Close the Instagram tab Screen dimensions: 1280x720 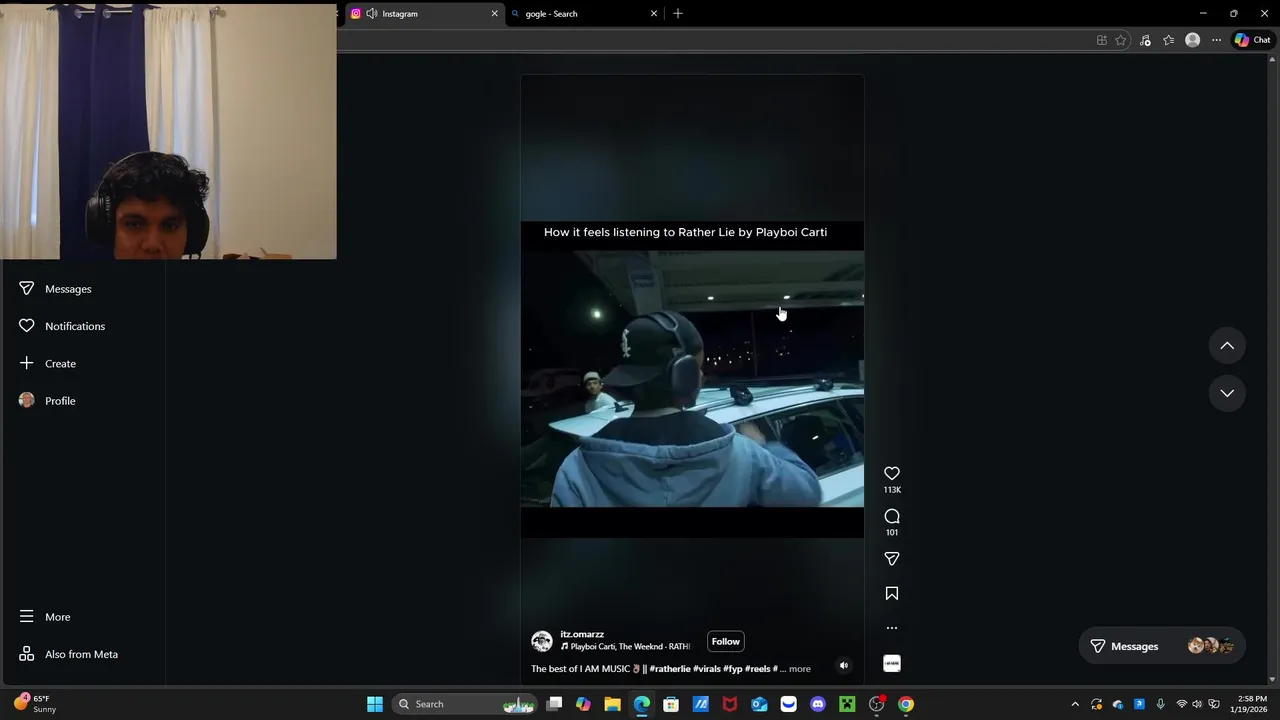click(x=494, y=14)
